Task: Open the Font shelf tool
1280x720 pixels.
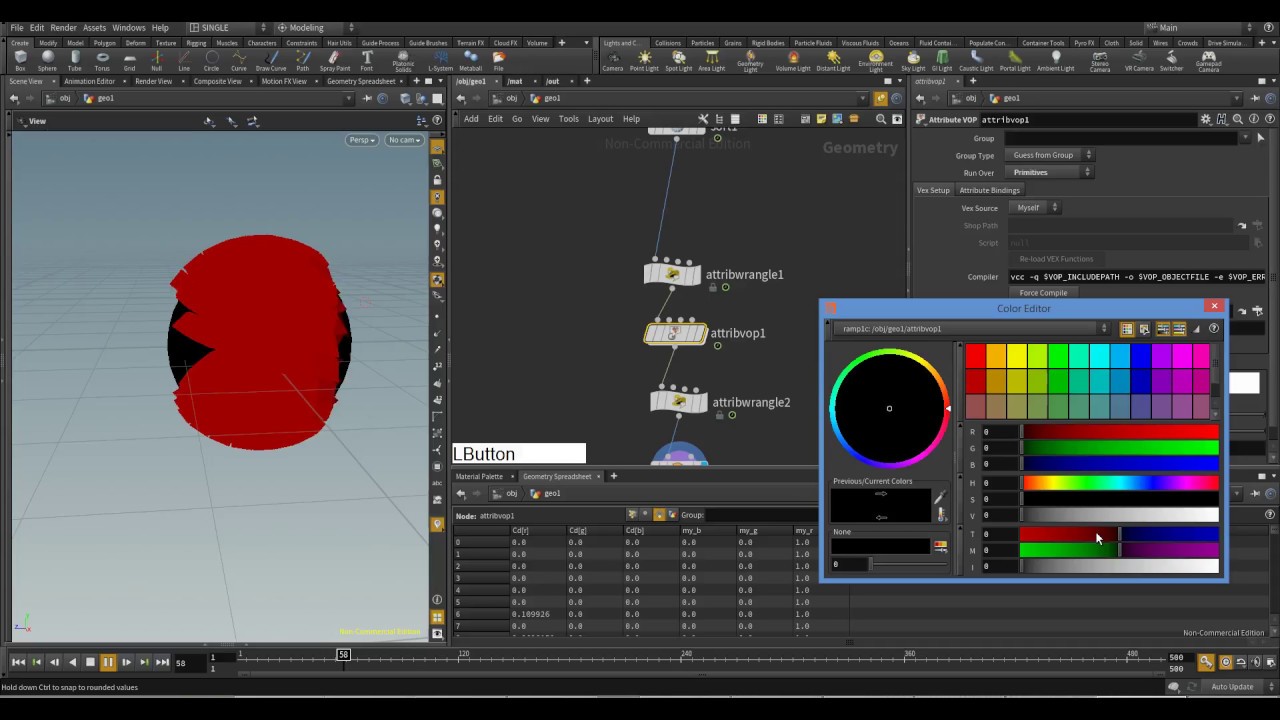Action: point(367,61)
